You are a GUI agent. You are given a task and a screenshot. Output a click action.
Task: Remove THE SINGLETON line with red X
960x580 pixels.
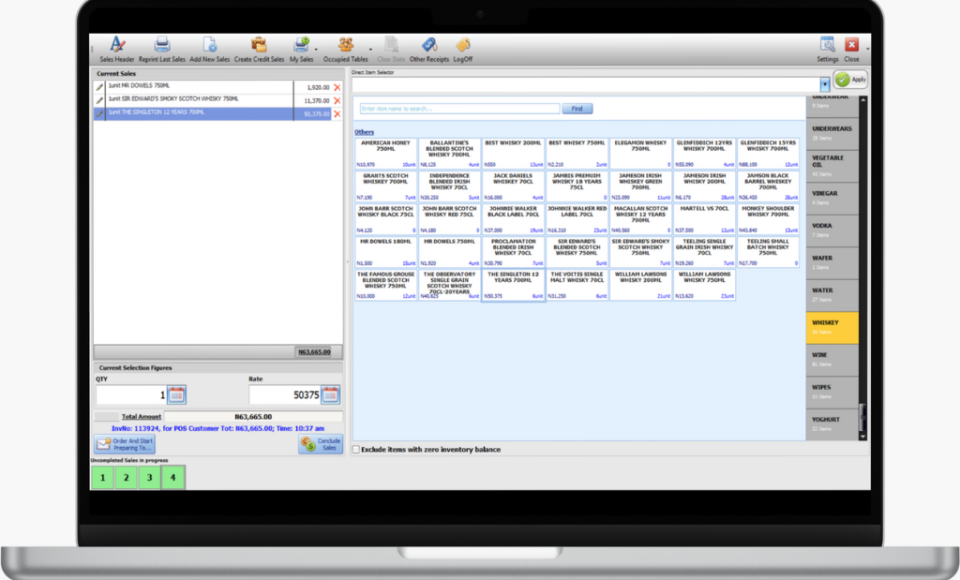click(x=337, y=114)
